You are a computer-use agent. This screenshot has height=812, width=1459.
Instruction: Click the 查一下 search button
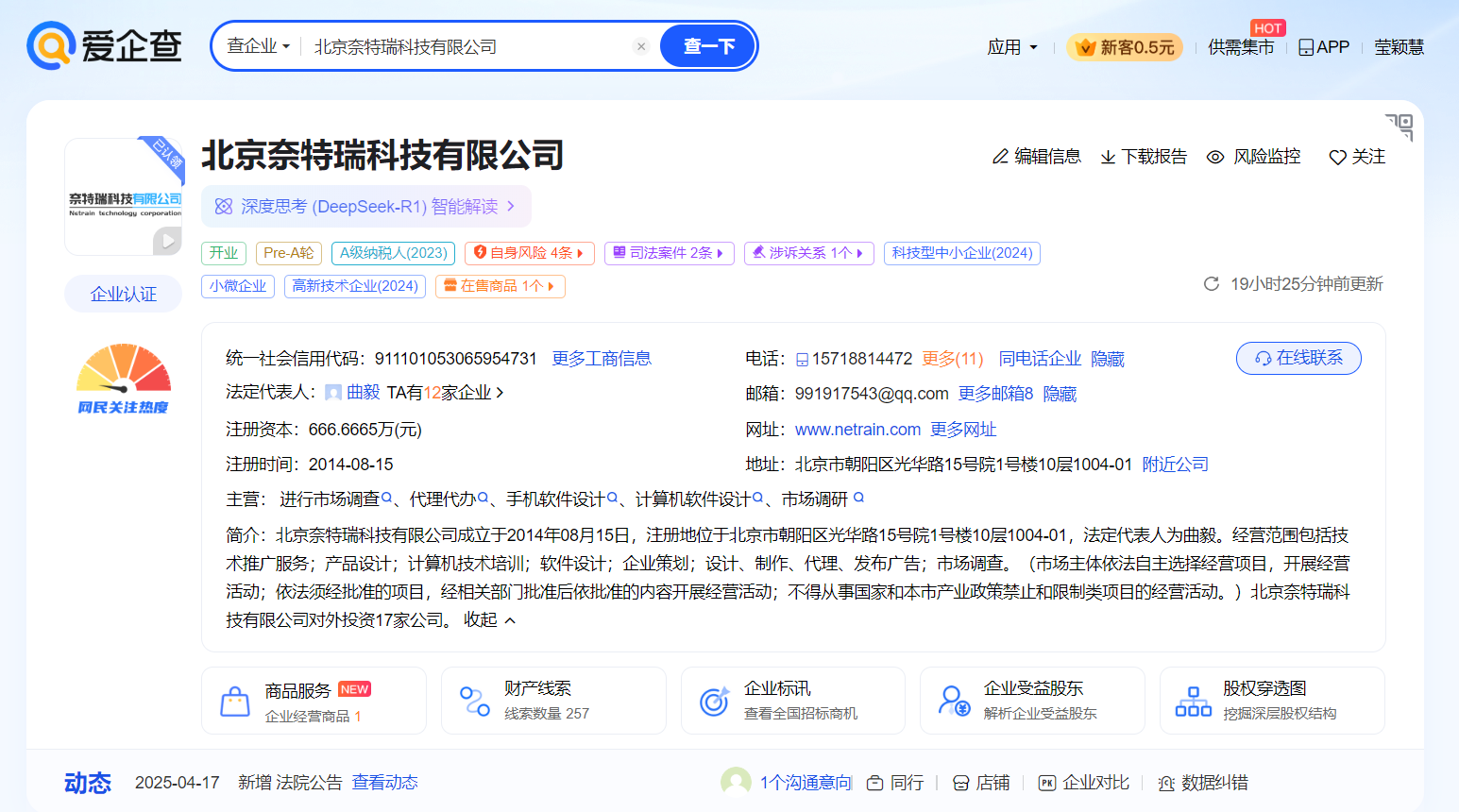click(708, 46)
